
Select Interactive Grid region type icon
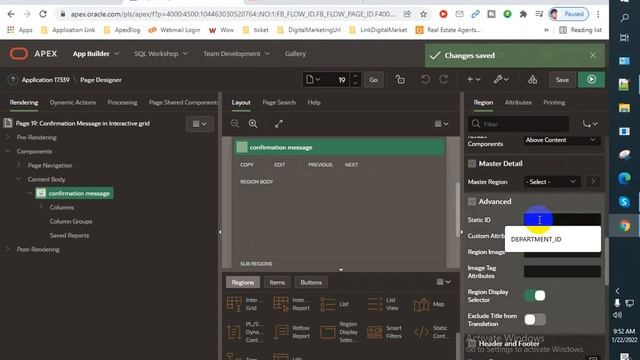click(234, 304)
